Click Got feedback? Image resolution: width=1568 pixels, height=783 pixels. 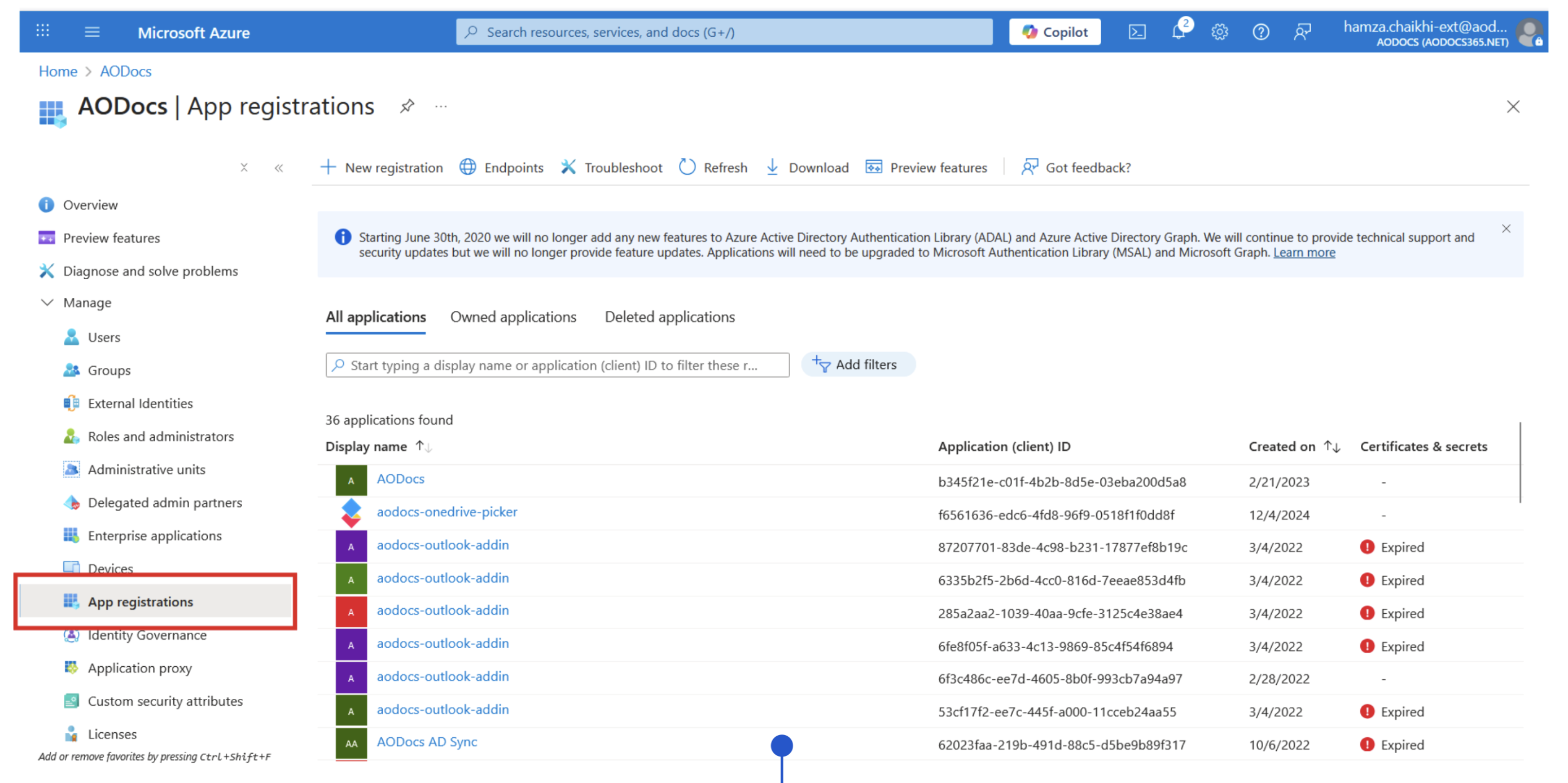pos(1076,168)
